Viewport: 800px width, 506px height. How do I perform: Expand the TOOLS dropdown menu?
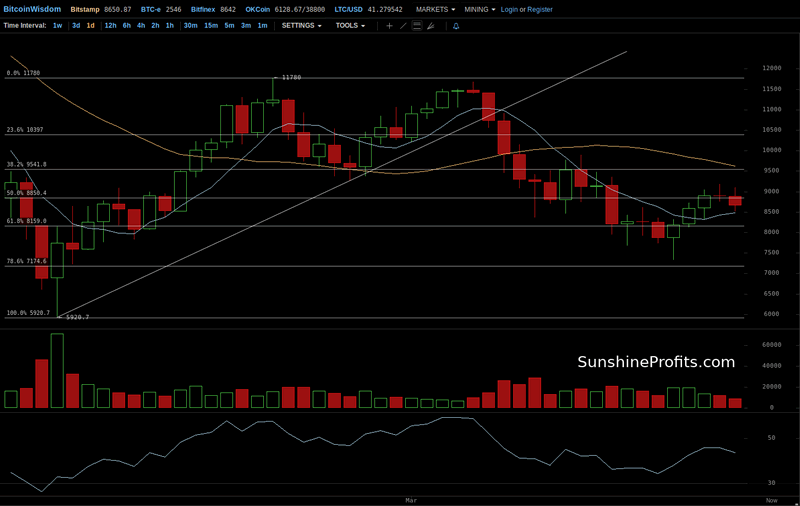(x=352, y=25)
